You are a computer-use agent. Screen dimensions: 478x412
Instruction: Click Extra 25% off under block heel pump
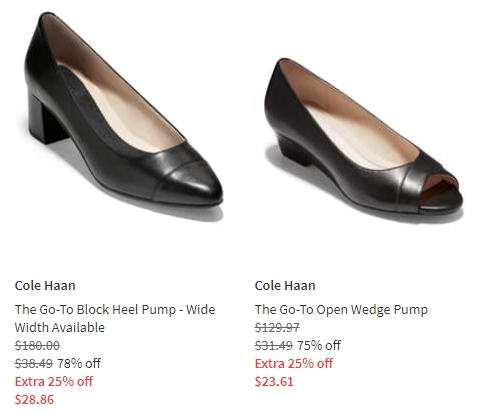point(54,381)
